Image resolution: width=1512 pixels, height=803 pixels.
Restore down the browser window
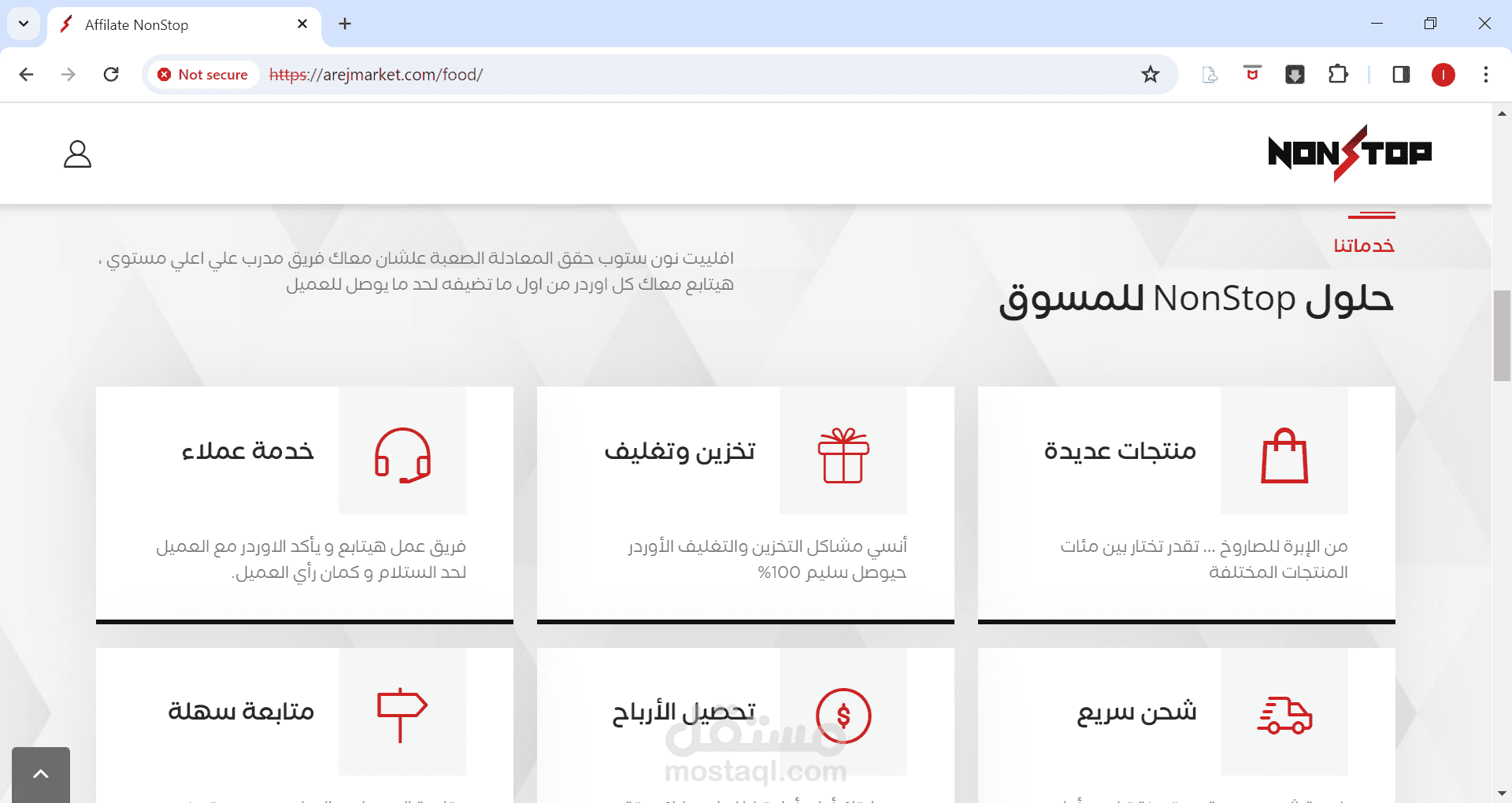coord(1430,24)
